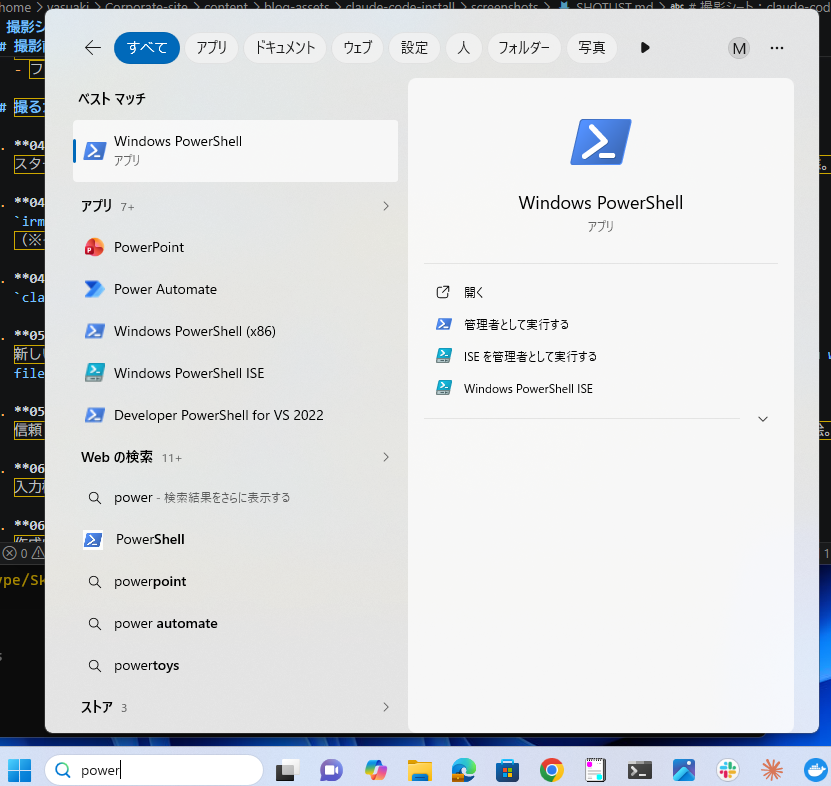
Task: Expand the Web の検索 11+ section chevron
Action: [x=386, y=457]
